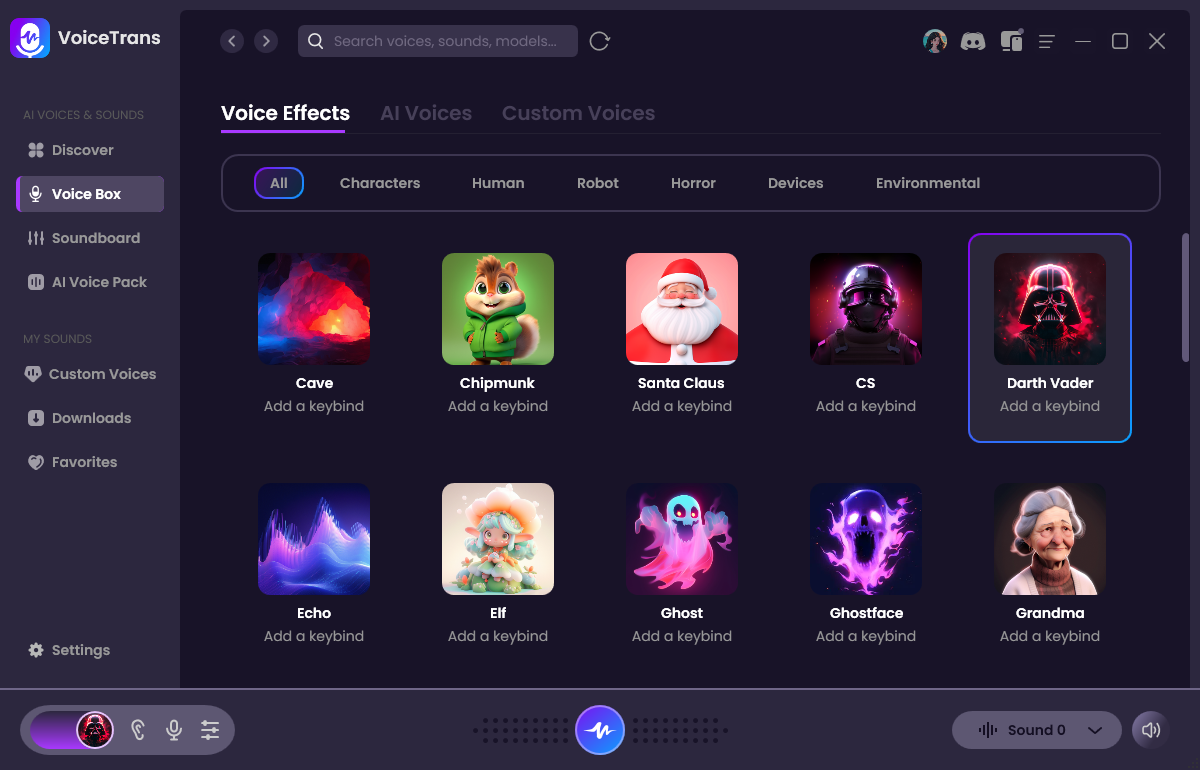Mute the output with the speaker icon
The image size is (1200, 770).
pyautogui.click(x=1150, y=730)
